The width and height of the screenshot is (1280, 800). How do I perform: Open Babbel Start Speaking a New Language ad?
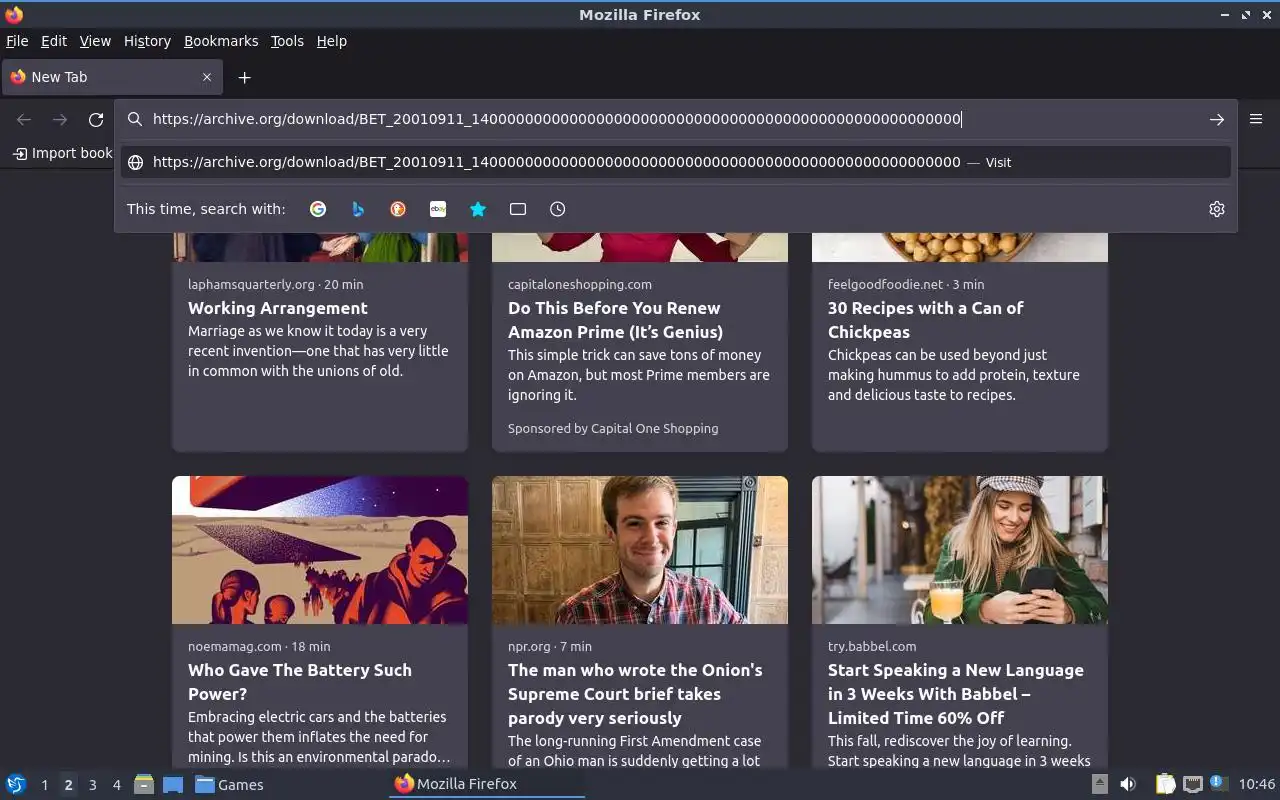[x=956, y=694]
